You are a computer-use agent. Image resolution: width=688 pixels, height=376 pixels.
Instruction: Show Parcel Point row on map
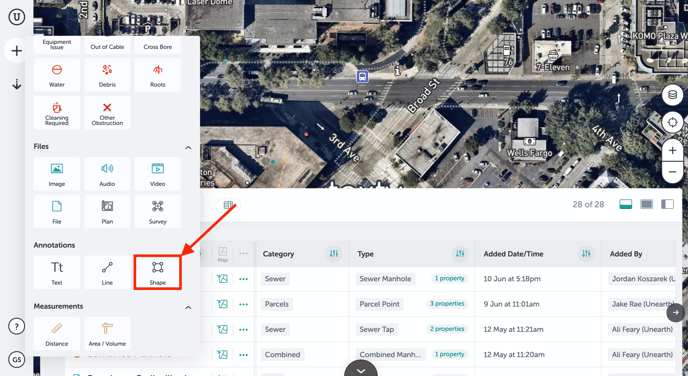click(x=222, y=304)
